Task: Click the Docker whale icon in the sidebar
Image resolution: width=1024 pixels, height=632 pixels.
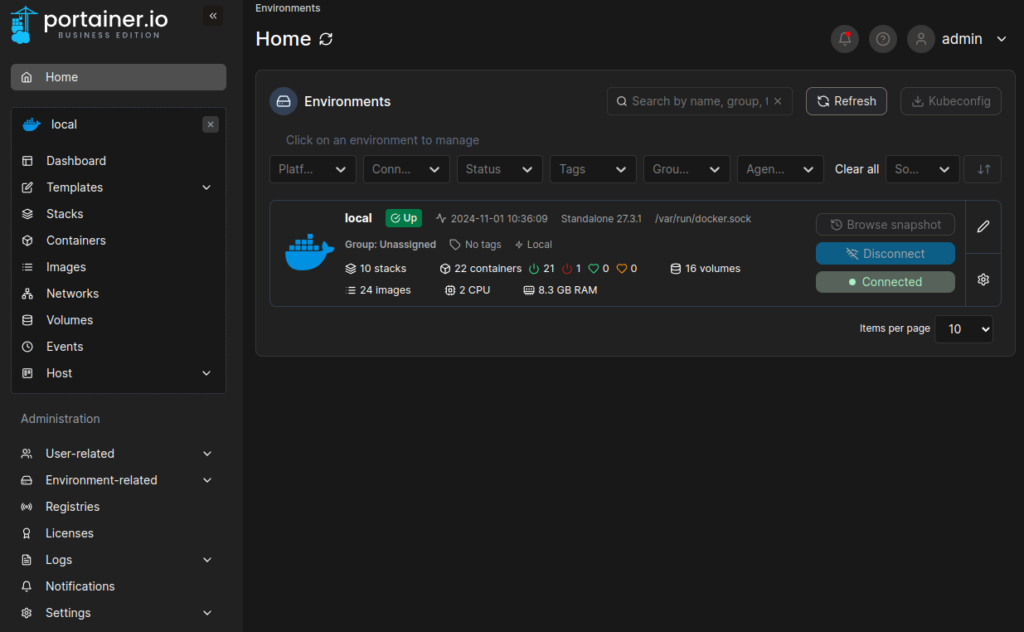Action: pos(31,124)
